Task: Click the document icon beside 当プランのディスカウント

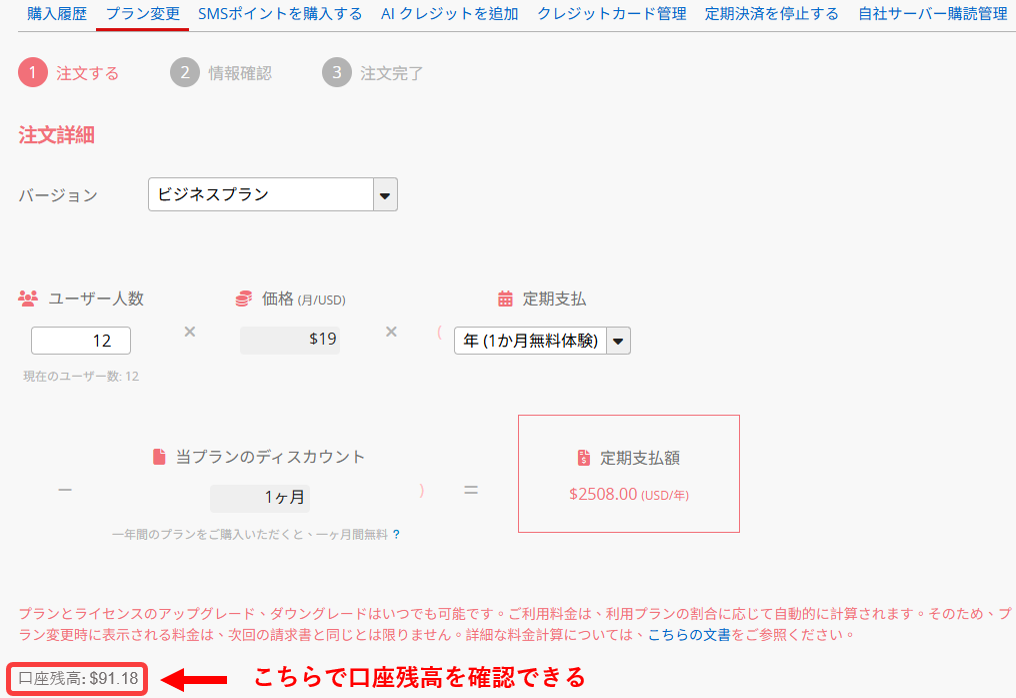Action: (159, 457)
